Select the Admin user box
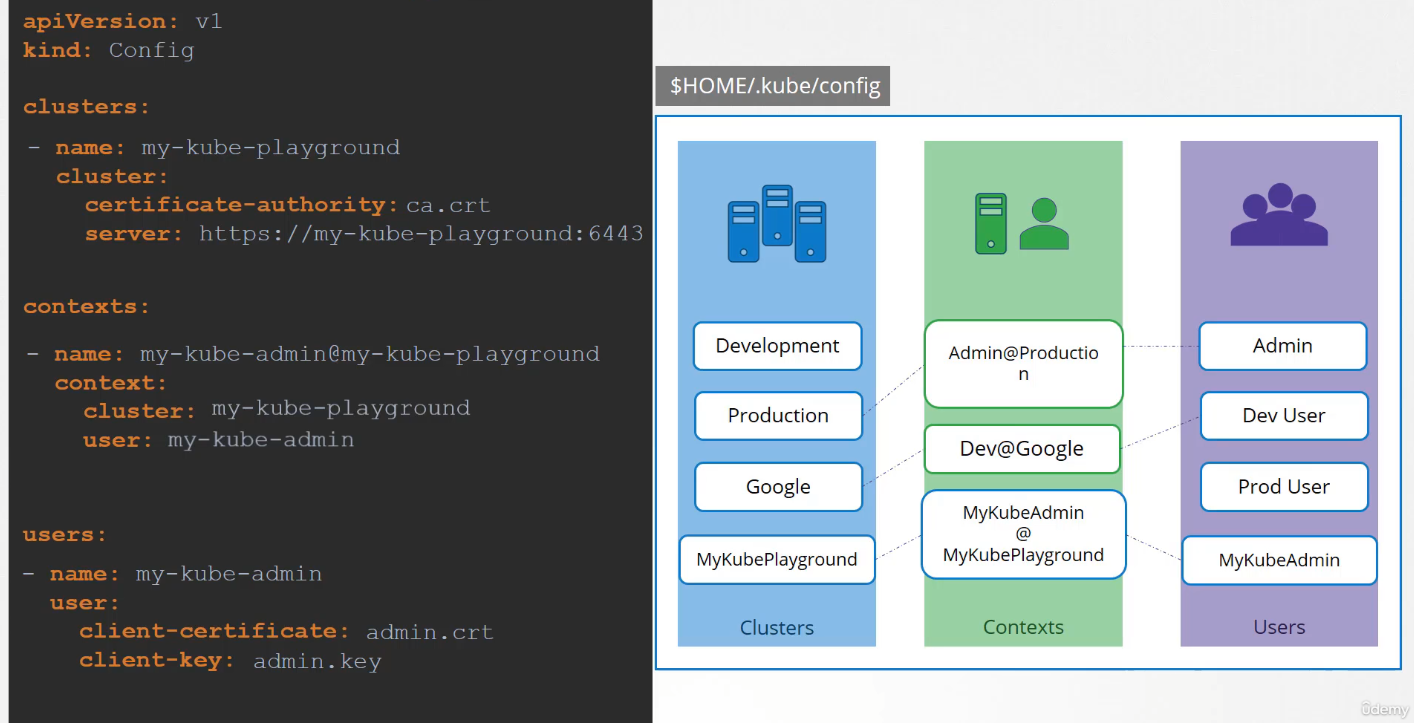This screenshot has width=1414, height=723. [x=1282, y=346]
